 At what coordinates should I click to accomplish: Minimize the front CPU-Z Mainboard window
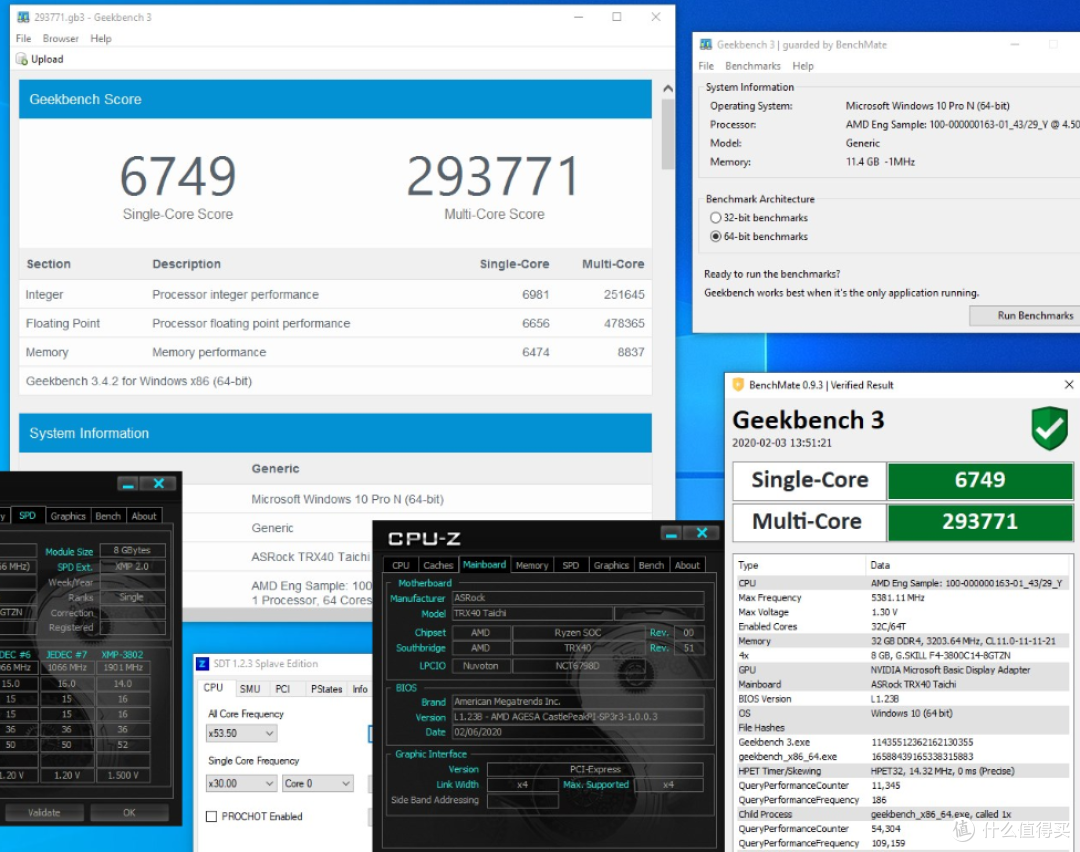pos(672,533)
